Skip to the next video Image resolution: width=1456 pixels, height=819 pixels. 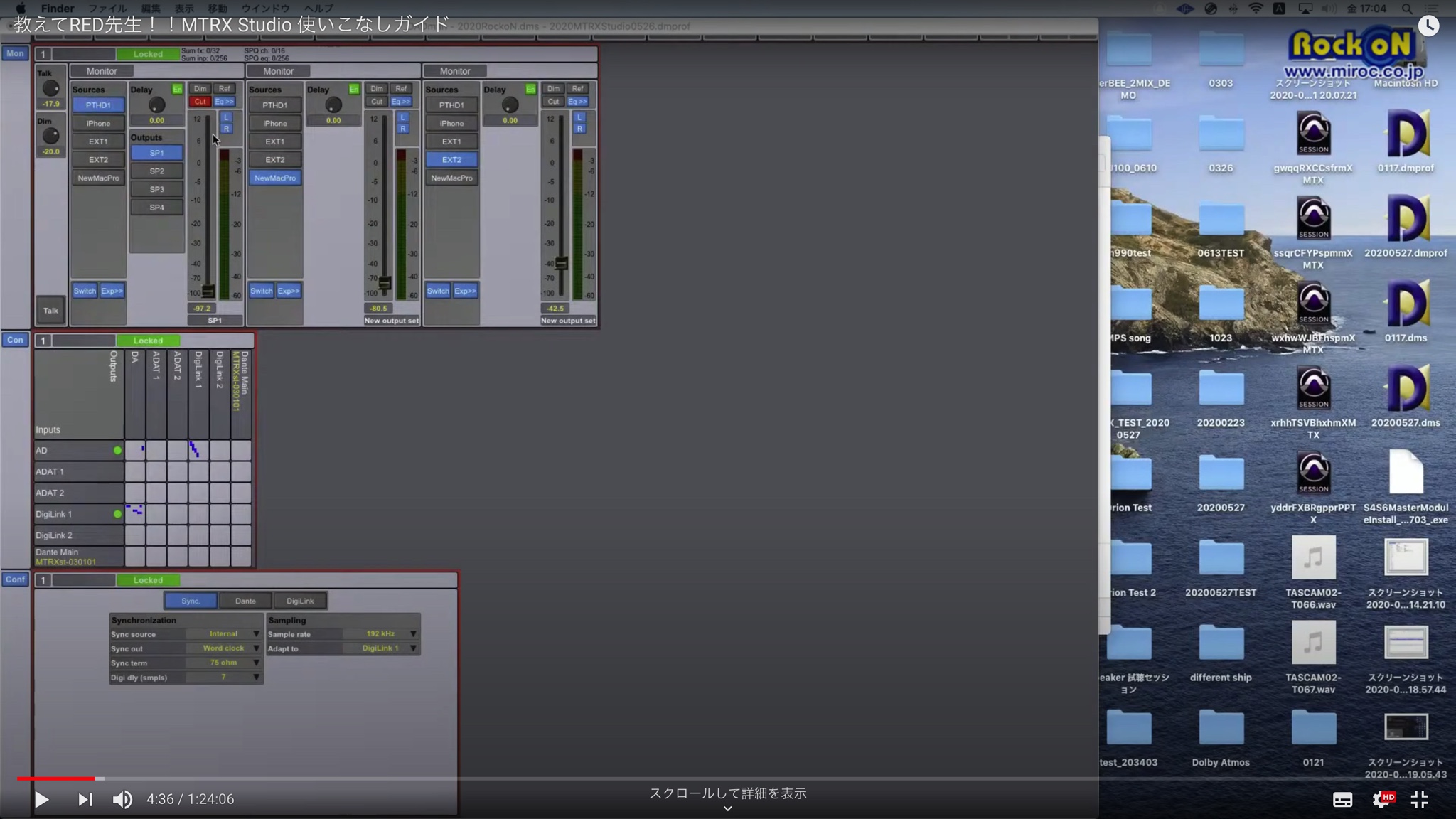click(85, 800)
